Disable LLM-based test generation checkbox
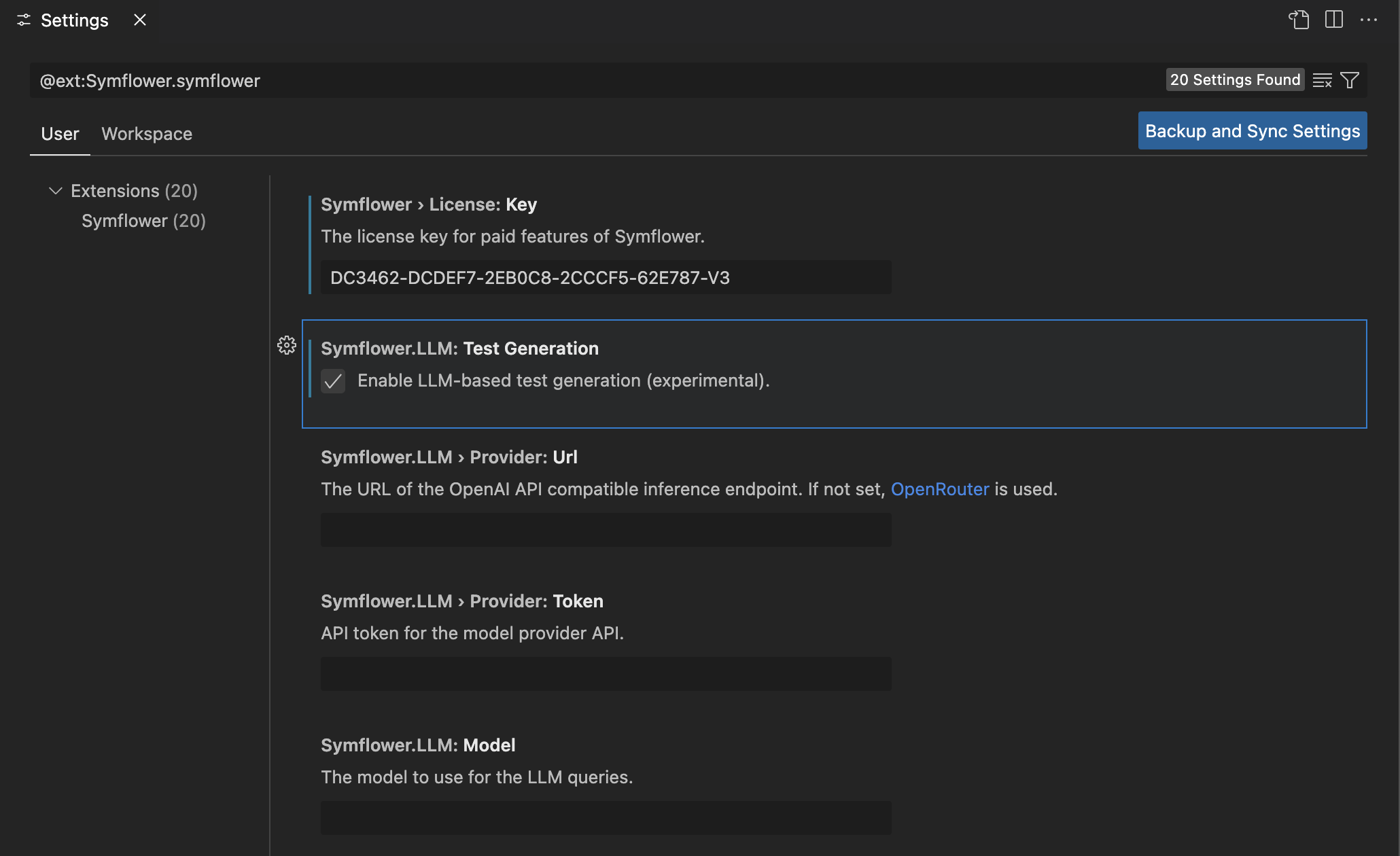 (x=333, y=381)
